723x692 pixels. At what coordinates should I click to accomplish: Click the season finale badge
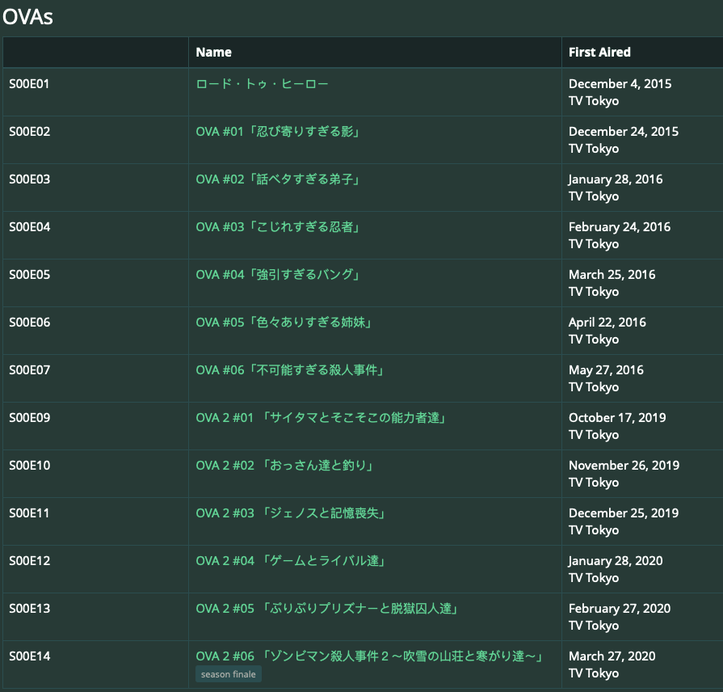[x=229, y=674]
